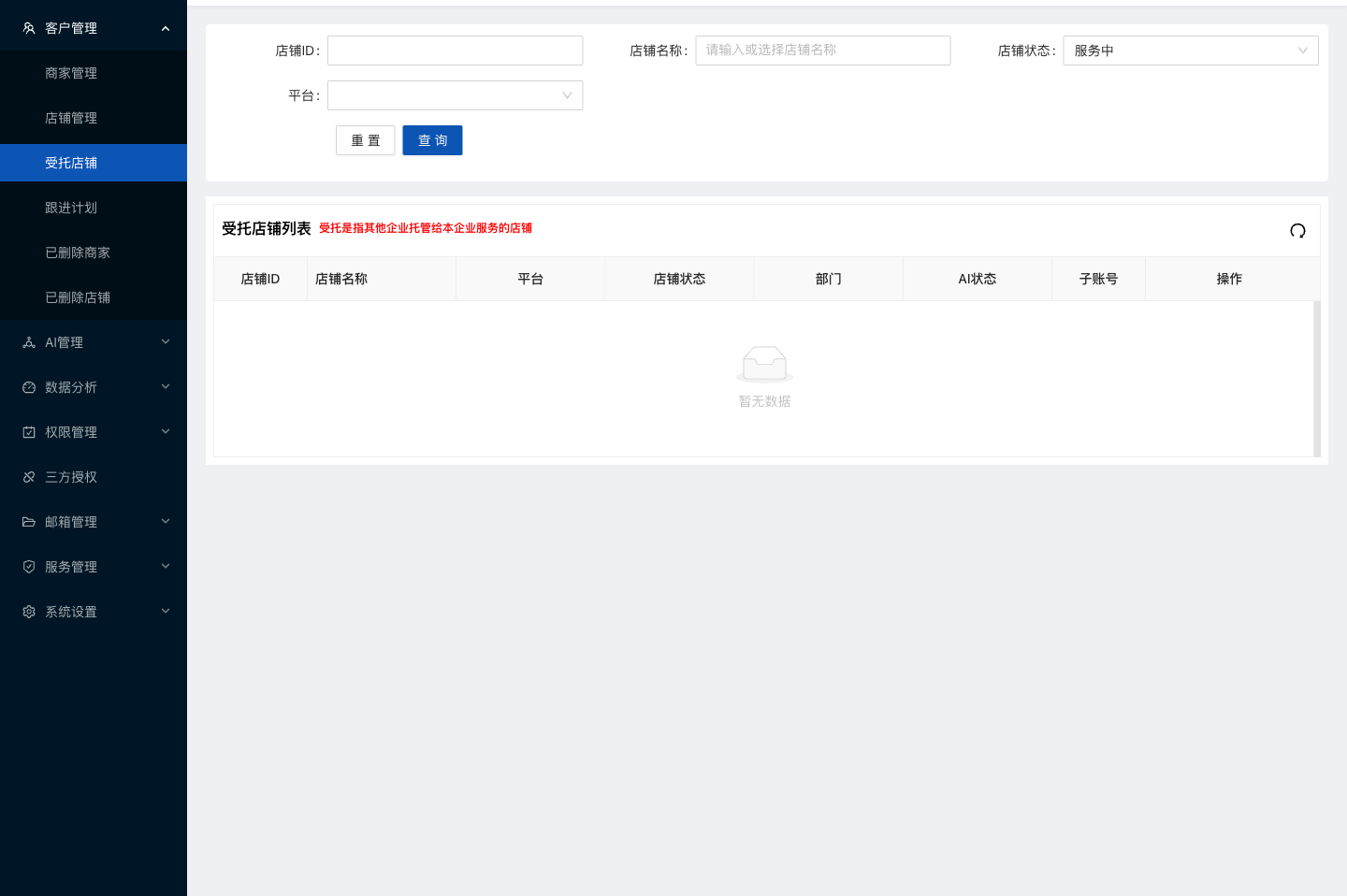Click the 邮箱管理 folder icon
This screenshot has height=896, width=1347.
coord(29,522)
